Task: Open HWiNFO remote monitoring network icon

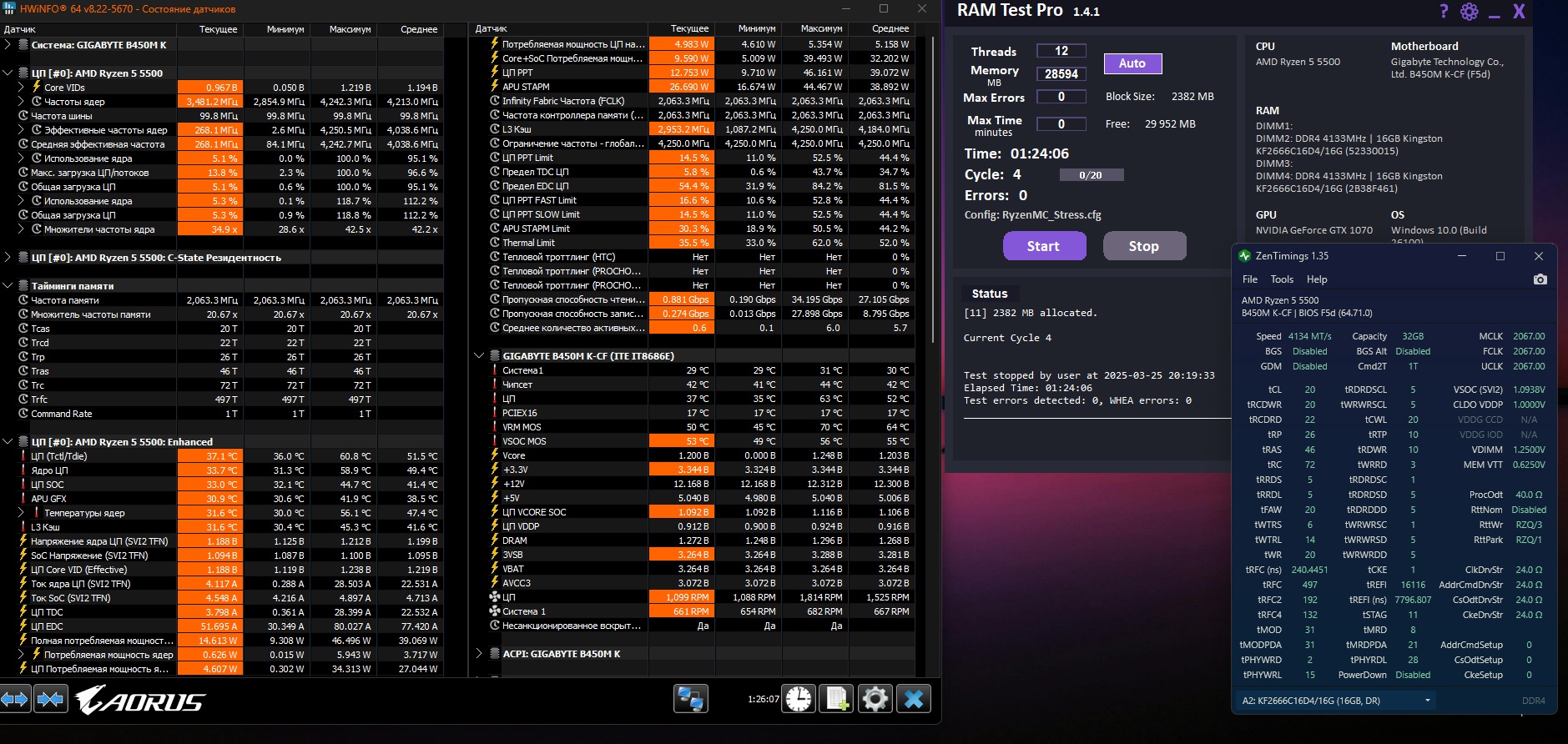Action: click(691, 699)
